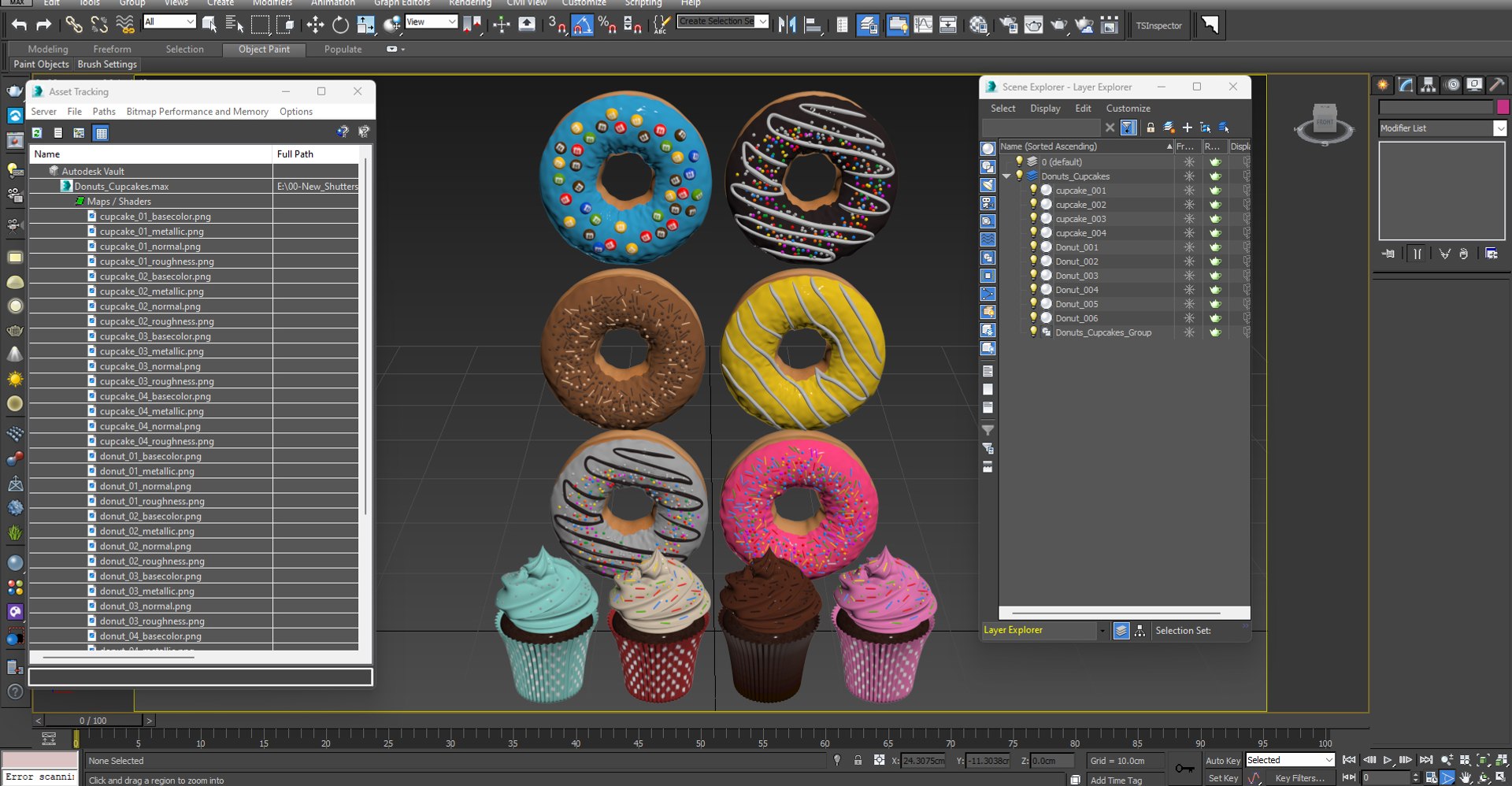
Task: Open the Selected key filter dropdown
Action: 1290,760
